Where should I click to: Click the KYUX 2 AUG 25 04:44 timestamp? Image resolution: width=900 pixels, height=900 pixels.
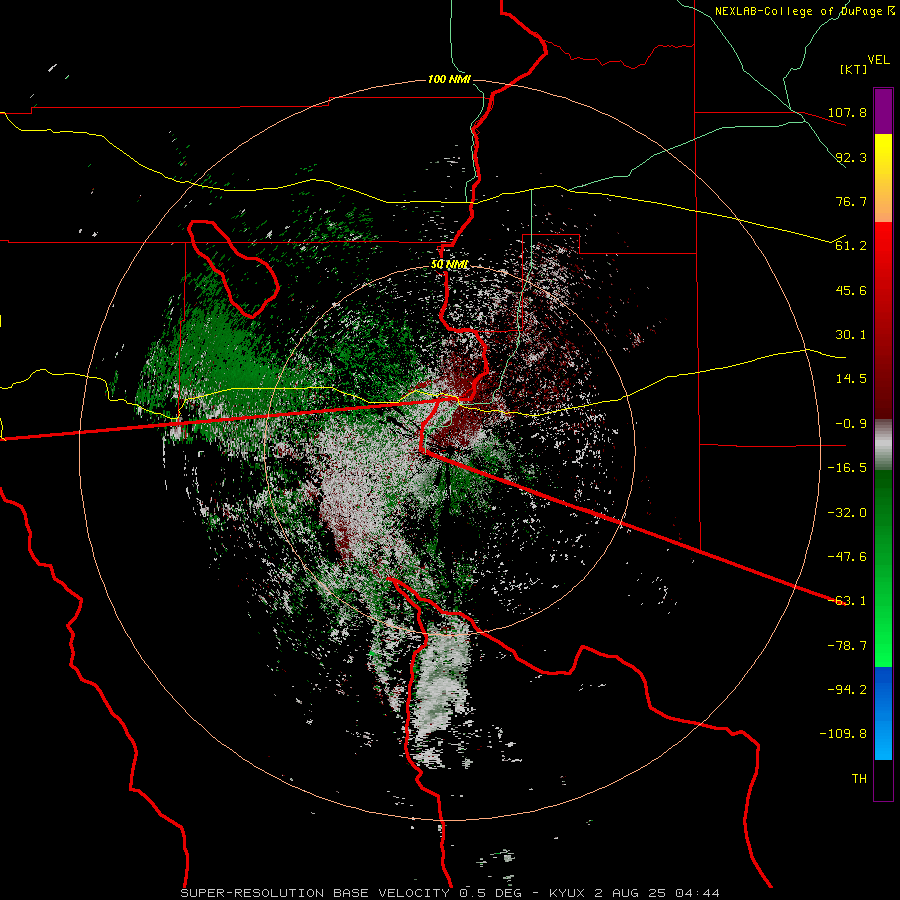click(634, 893)
